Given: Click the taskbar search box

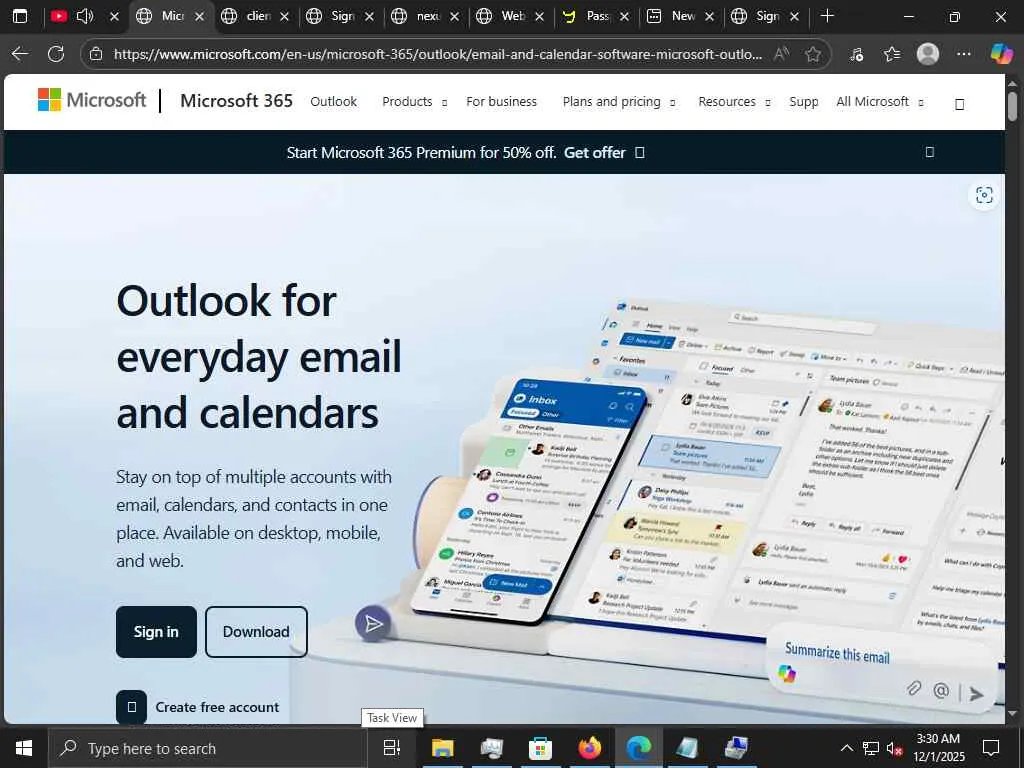Looking at the screenshot, I should click(208, 748).
